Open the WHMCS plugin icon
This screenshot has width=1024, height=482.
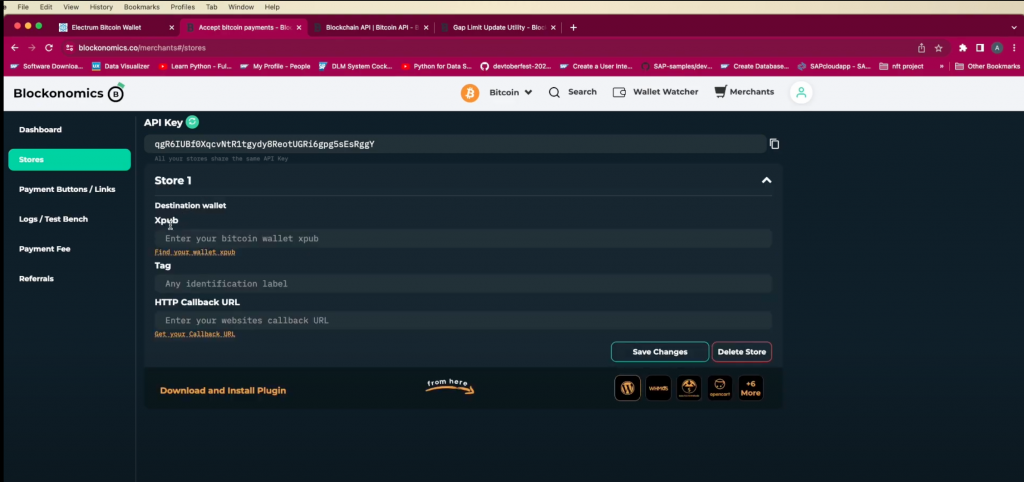coord(658,388)
